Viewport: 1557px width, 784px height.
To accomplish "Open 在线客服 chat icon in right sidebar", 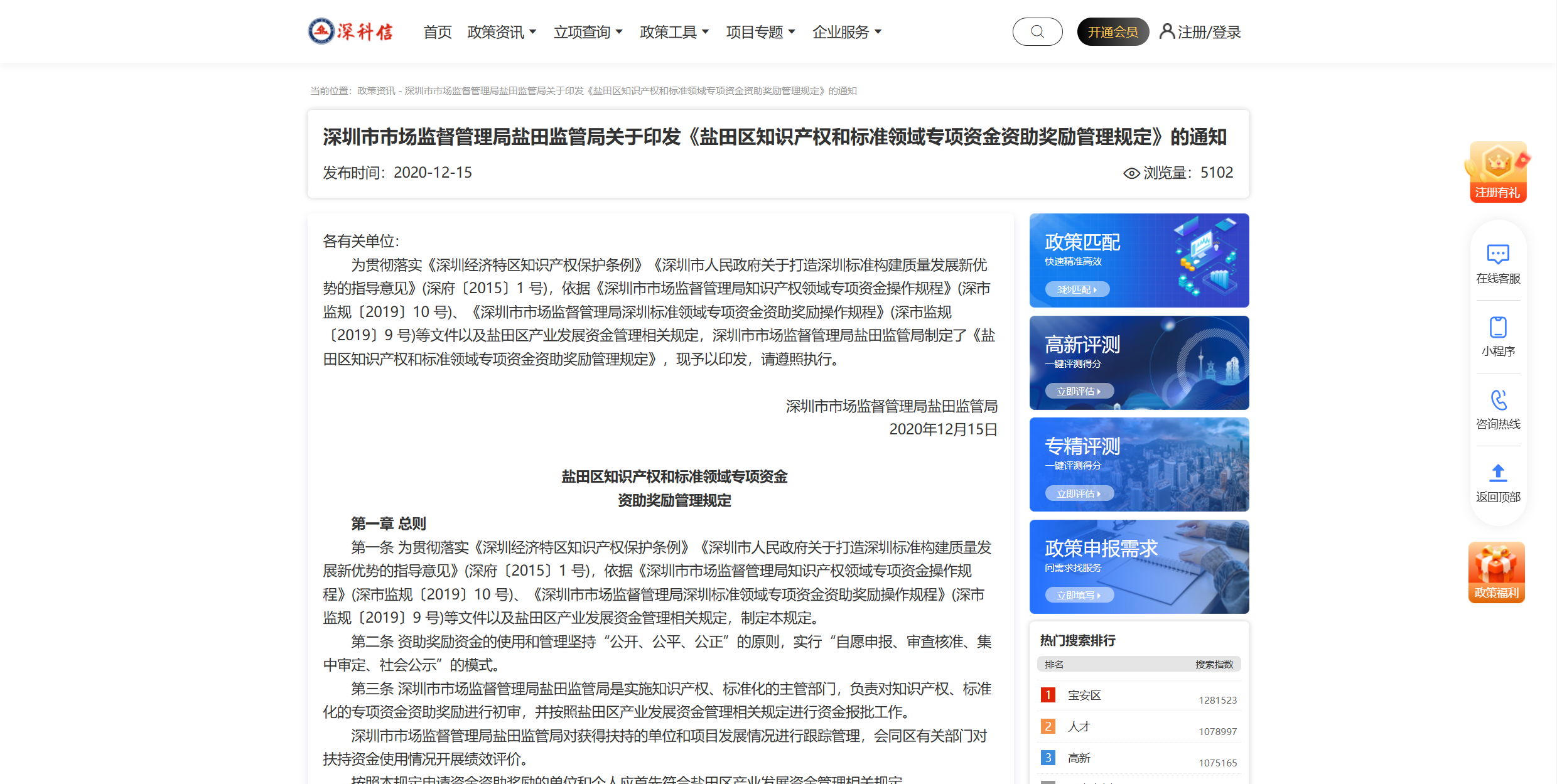I will [x=1499, y=254].
